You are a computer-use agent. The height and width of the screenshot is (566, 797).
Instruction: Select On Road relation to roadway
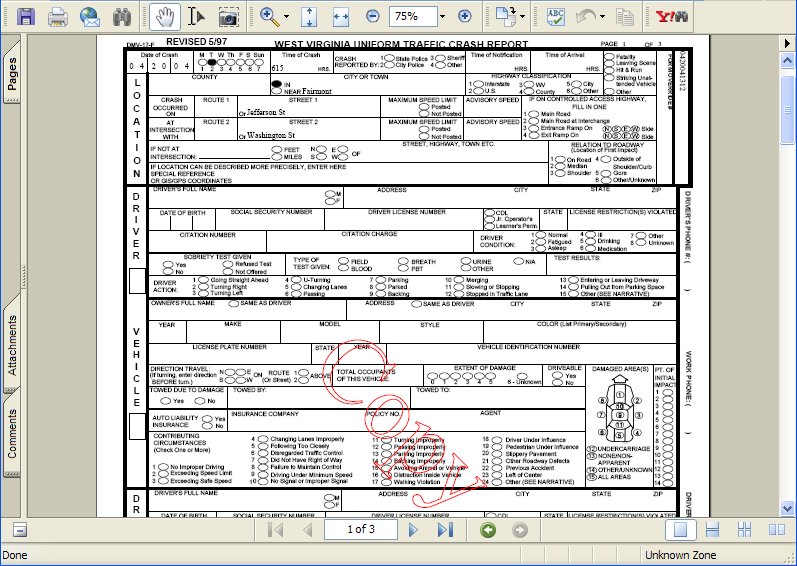(560, 160)
